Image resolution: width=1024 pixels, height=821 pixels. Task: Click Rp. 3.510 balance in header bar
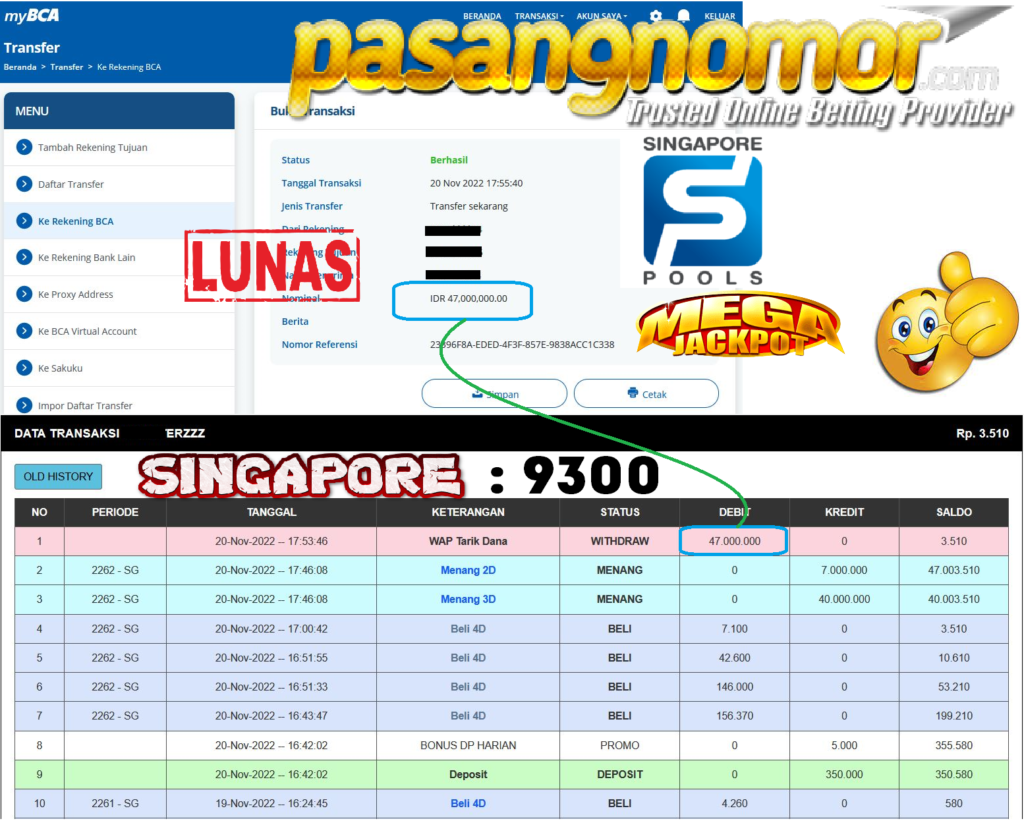[x=982, y=433]
